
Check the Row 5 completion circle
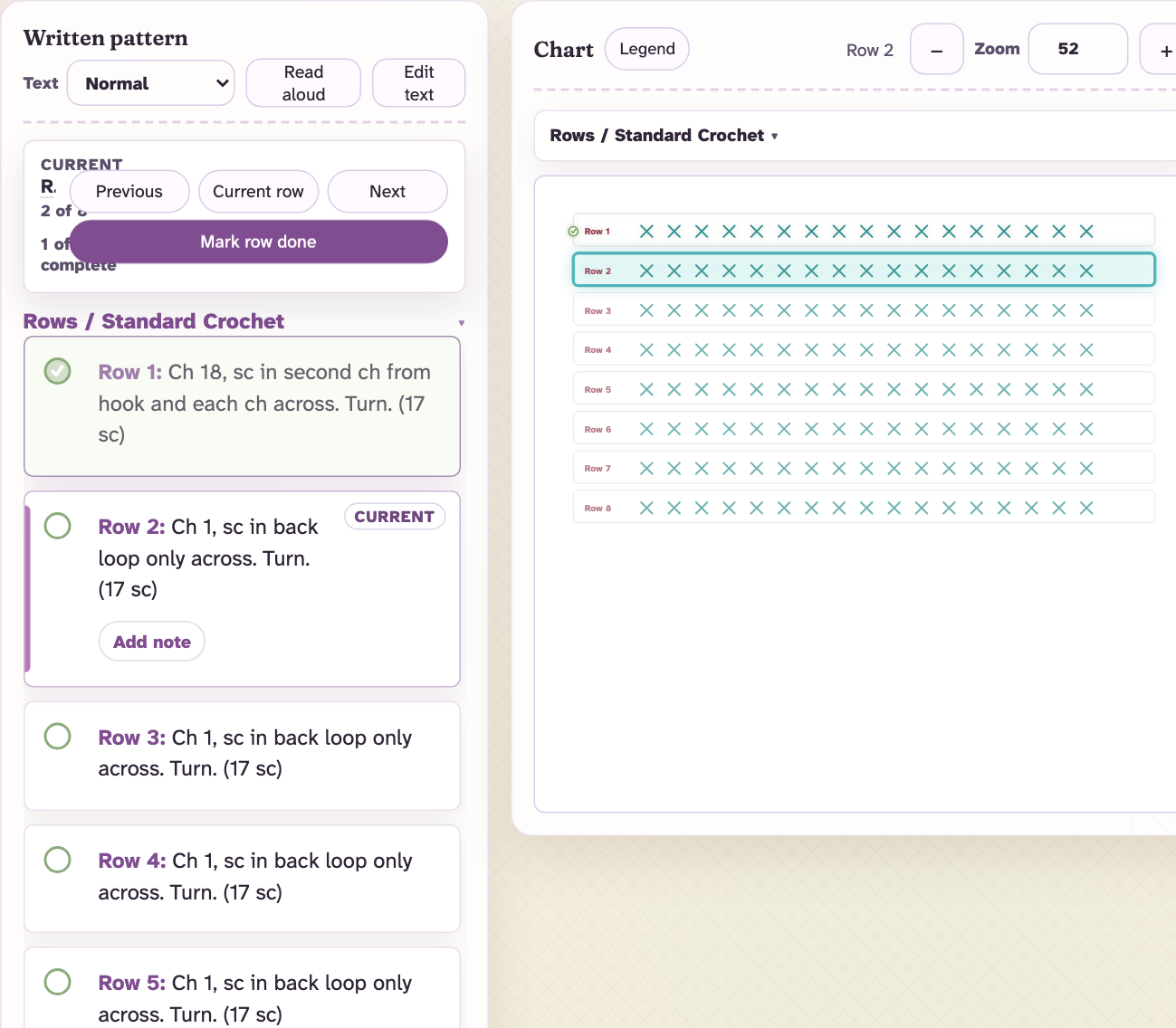58,982
